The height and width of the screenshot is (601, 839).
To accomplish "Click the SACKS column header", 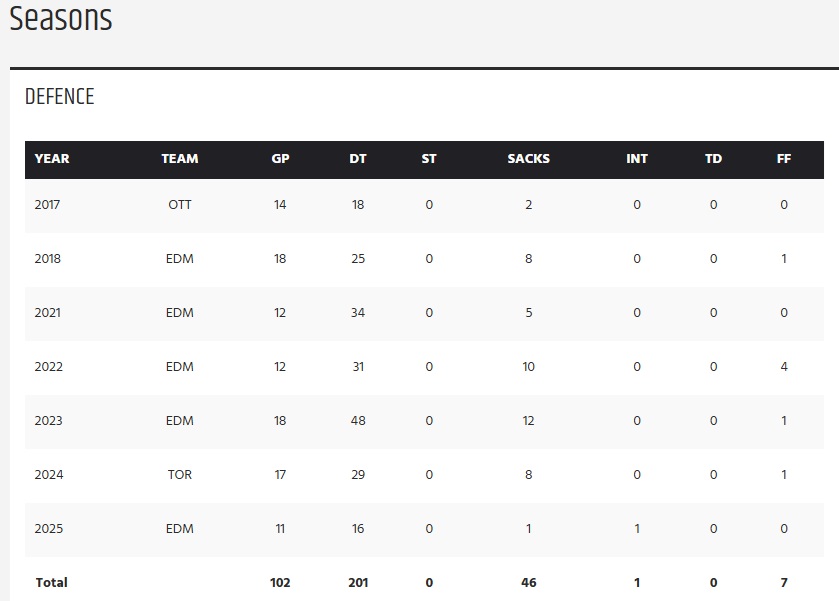I will 528,158.
